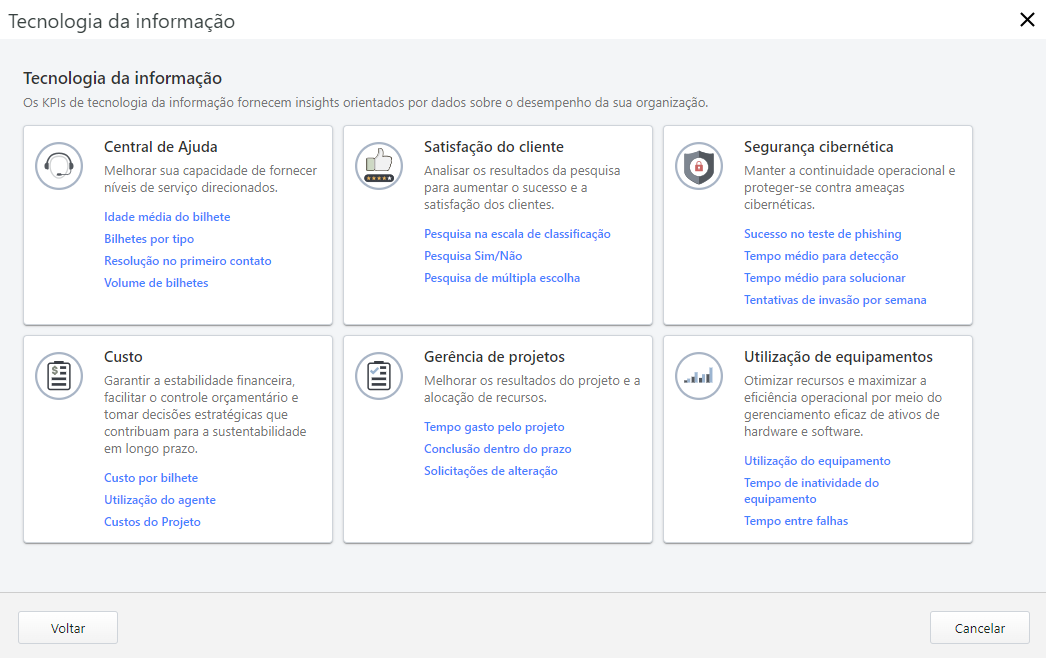Open Tempo gasto pelo projeto KPI
The image size is (1046, 658).
pos(494,426)
